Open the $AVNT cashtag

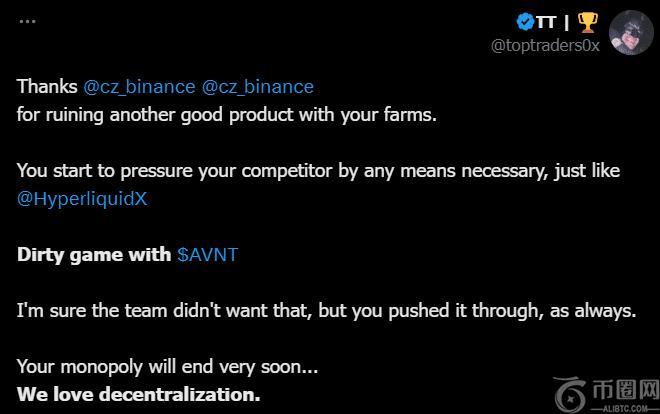(x=207, y=254)
